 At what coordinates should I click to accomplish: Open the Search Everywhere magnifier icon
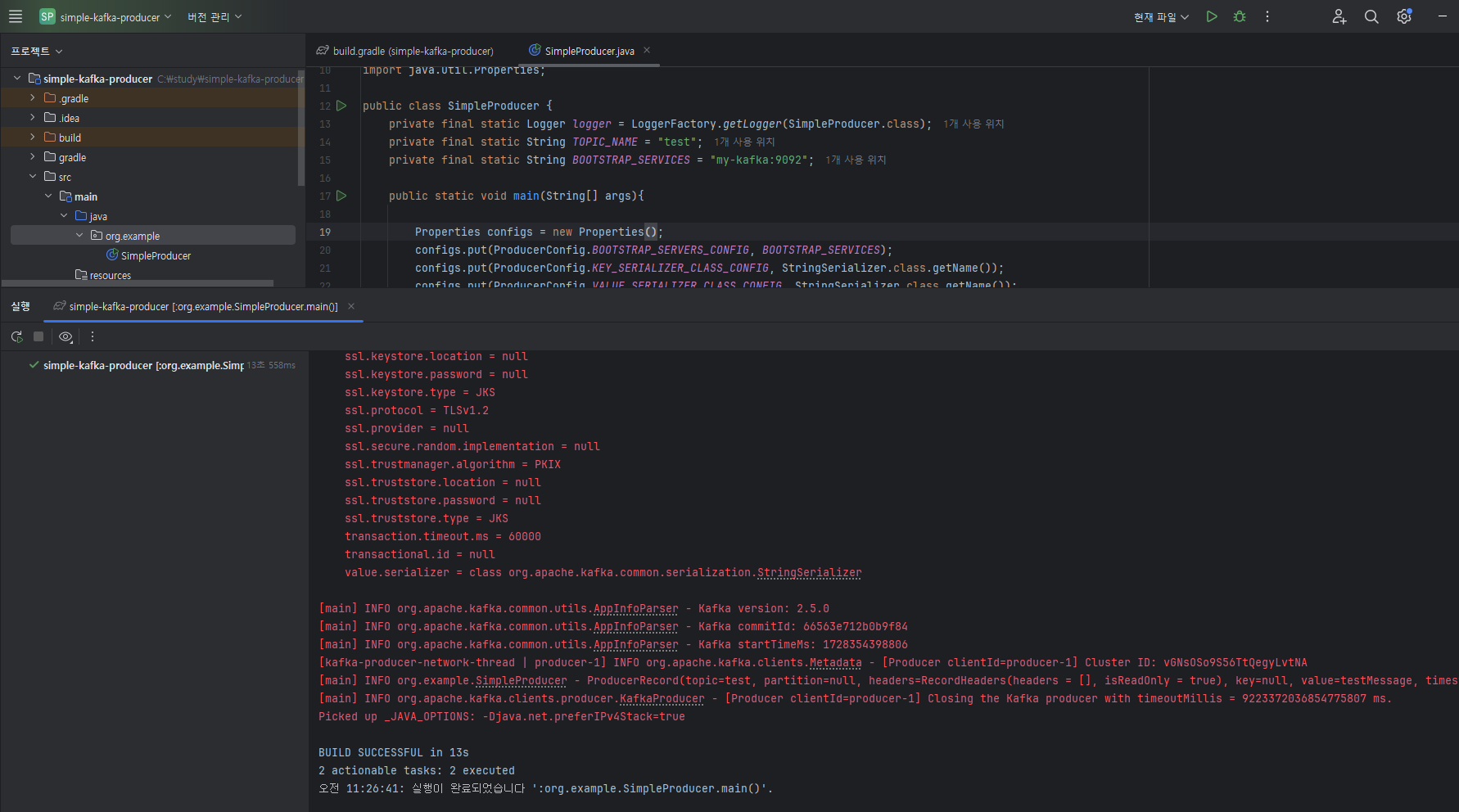1371,16
